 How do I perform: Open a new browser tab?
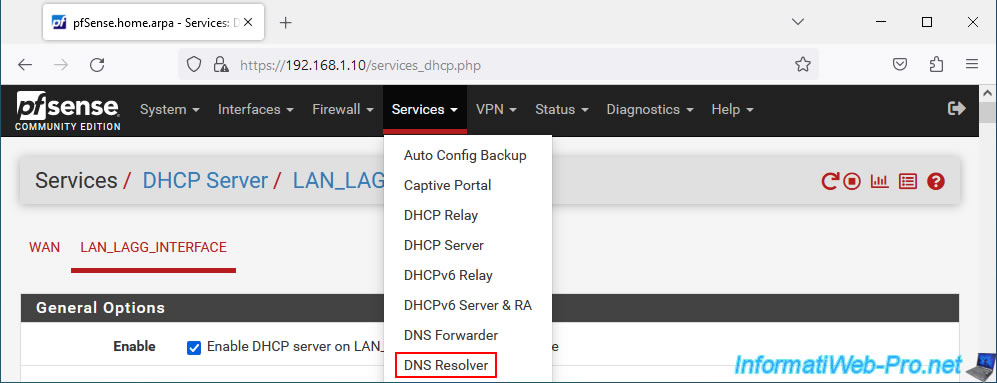286,23
